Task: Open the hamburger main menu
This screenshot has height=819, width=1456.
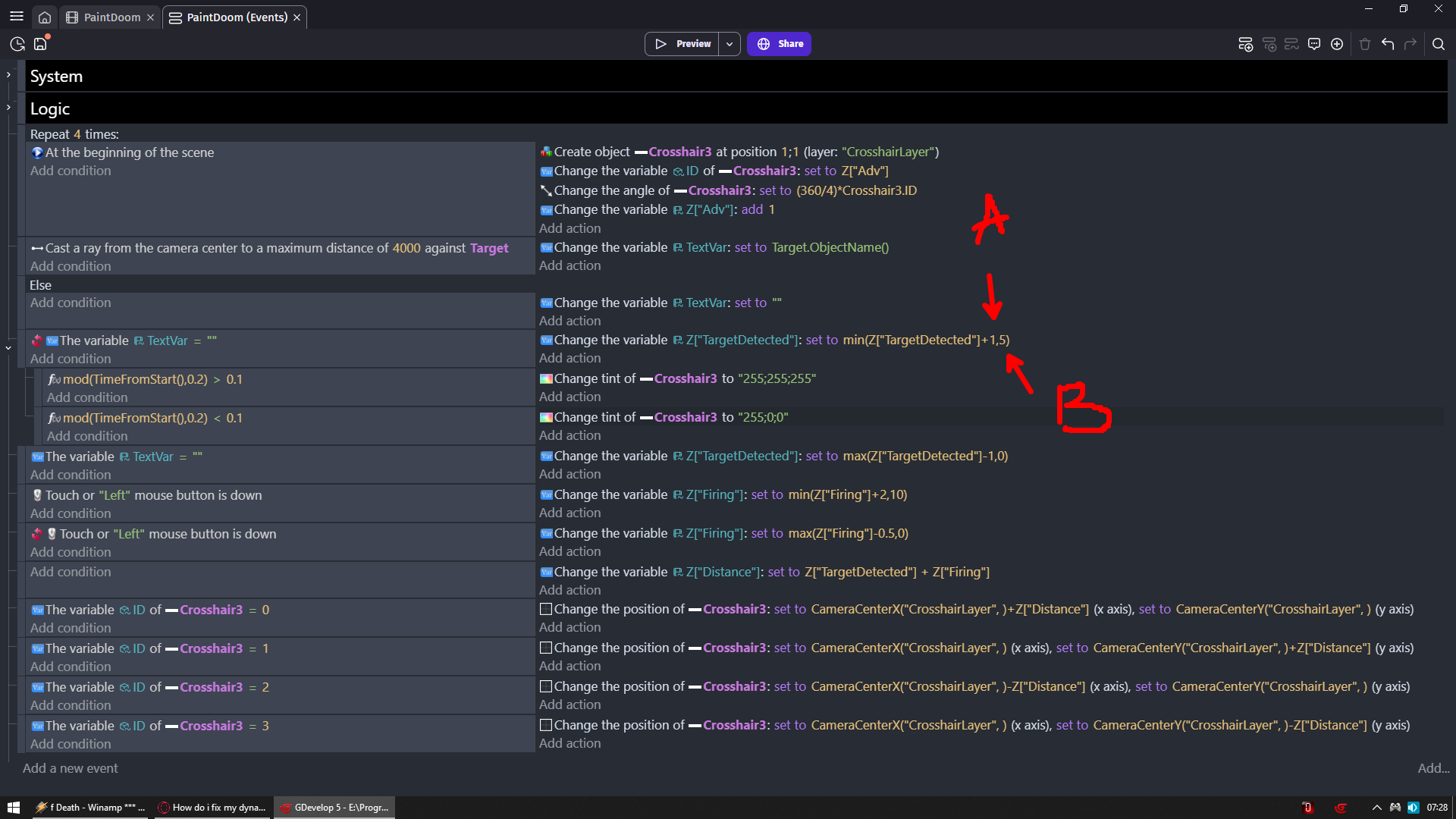Action: pyautogui.click(x=16, y=16)
